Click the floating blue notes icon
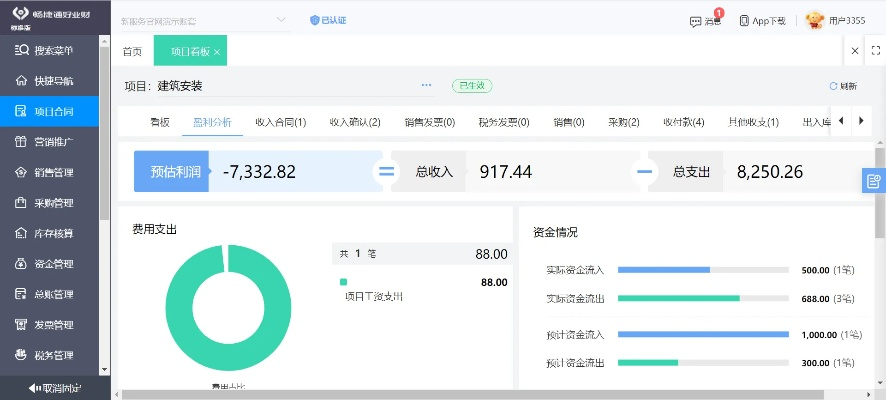 click(873, 181)
